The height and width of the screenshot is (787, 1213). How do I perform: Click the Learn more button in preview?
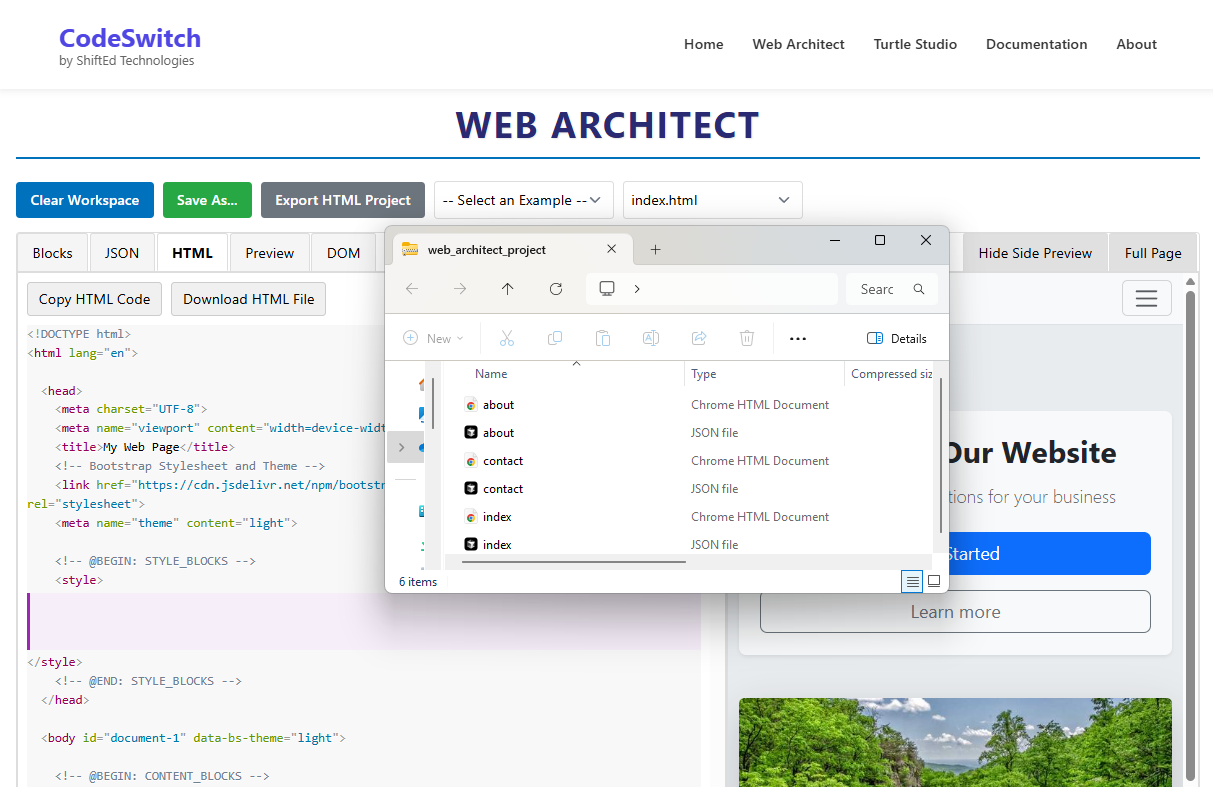(x=955, y=612)
